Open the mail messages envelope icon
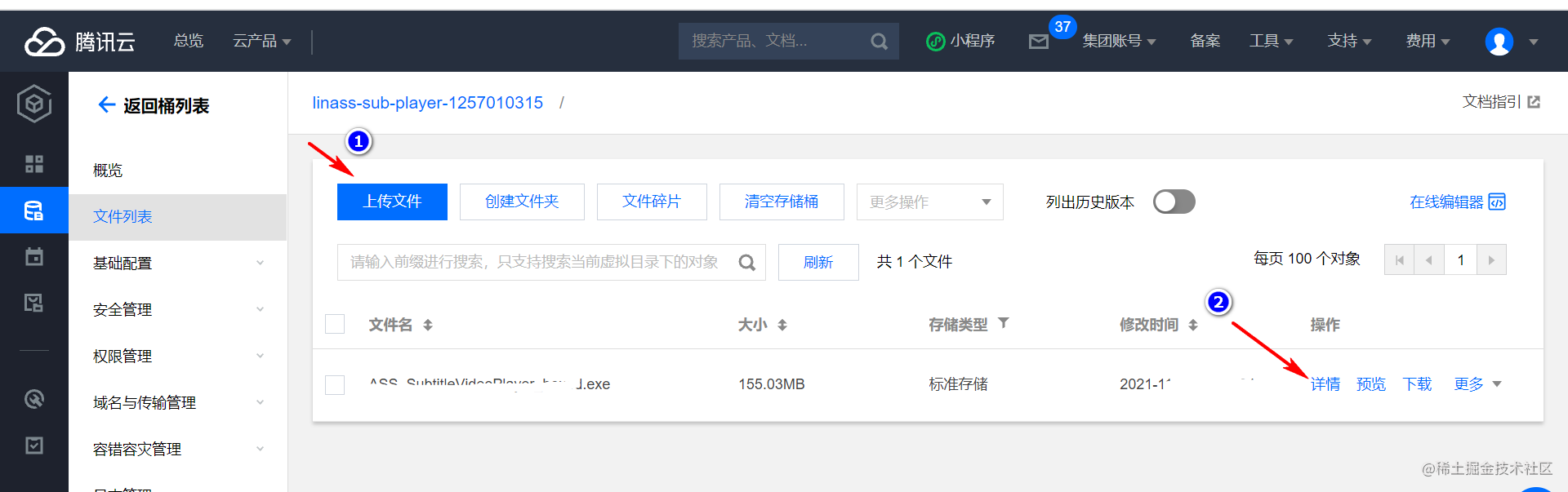The image size is (1568, 492). tap(1038, 42)
